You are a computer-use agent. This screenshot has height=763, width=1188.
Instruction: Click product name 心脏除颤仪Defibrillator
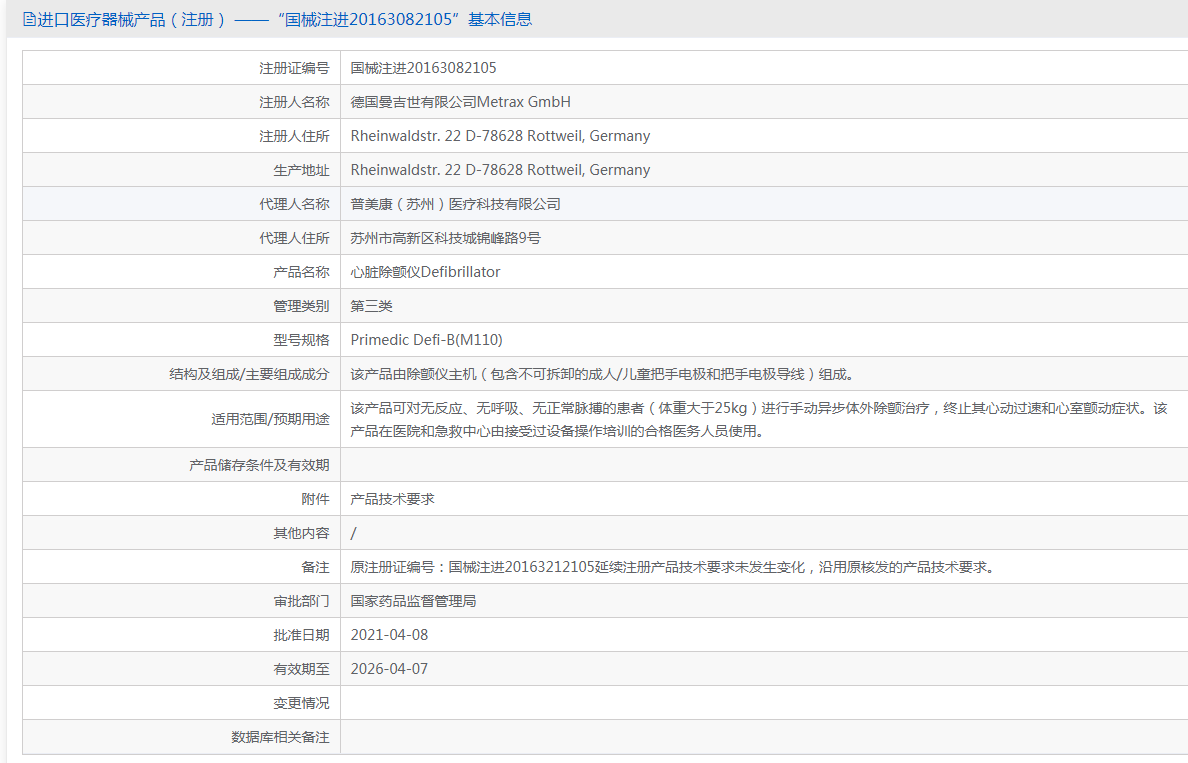pos(425,272)
